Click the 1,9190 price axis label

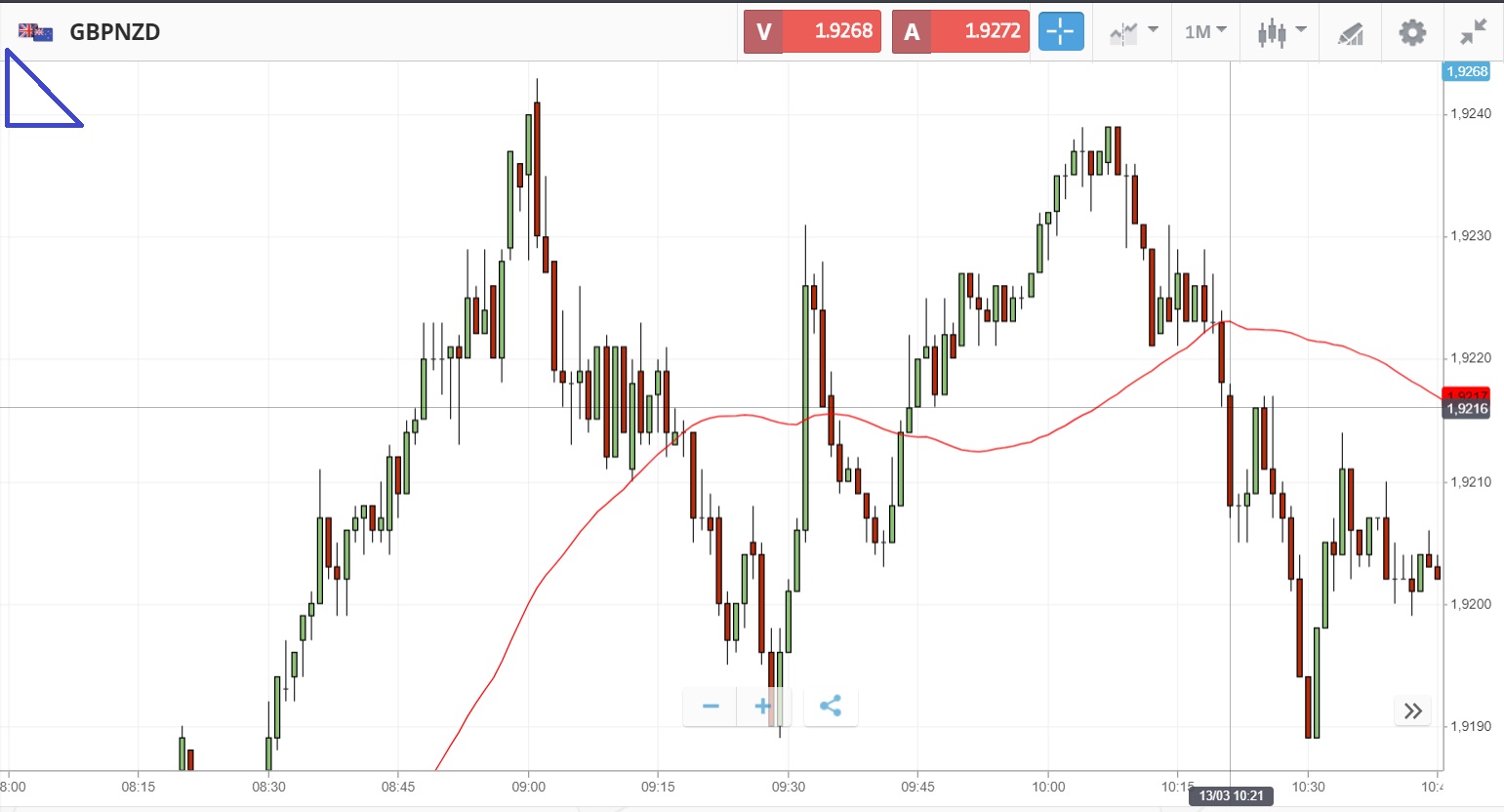tap(1471, 725)
